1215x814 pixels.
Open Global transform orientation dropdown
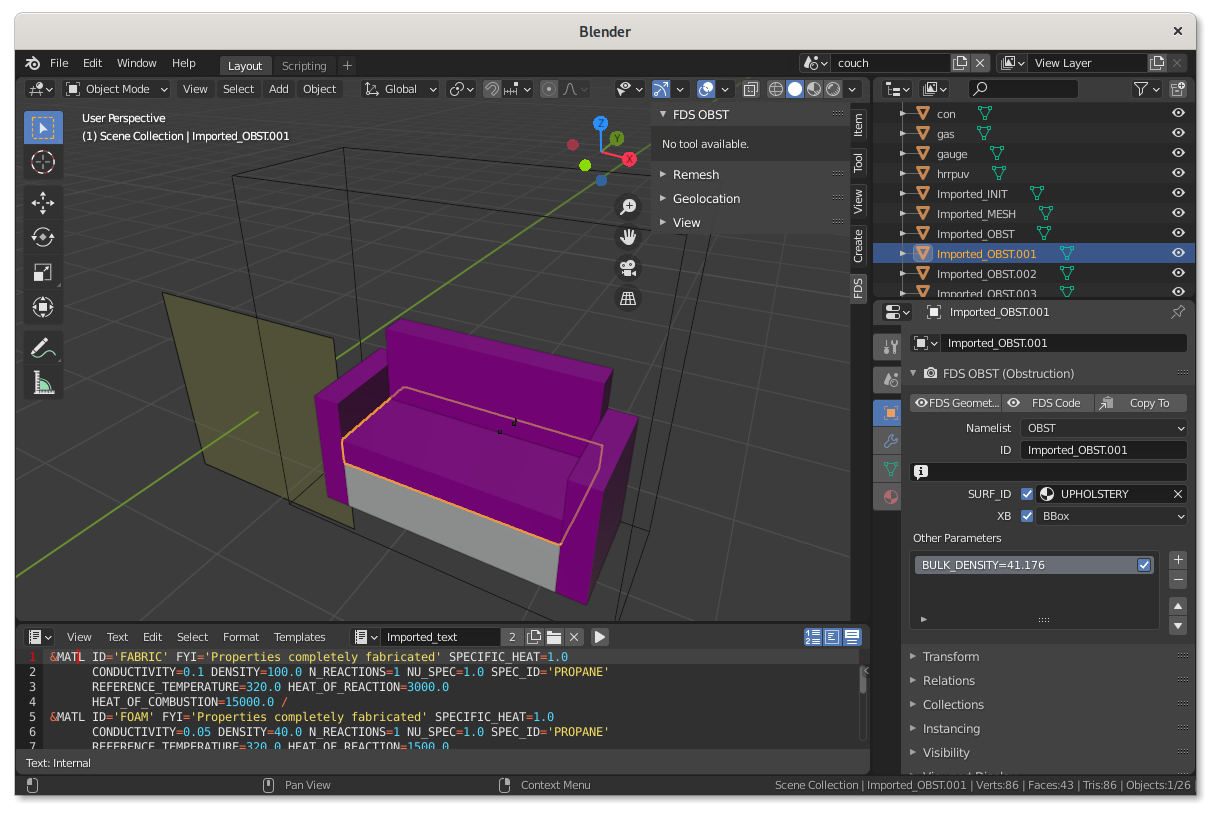coord(400,89)
